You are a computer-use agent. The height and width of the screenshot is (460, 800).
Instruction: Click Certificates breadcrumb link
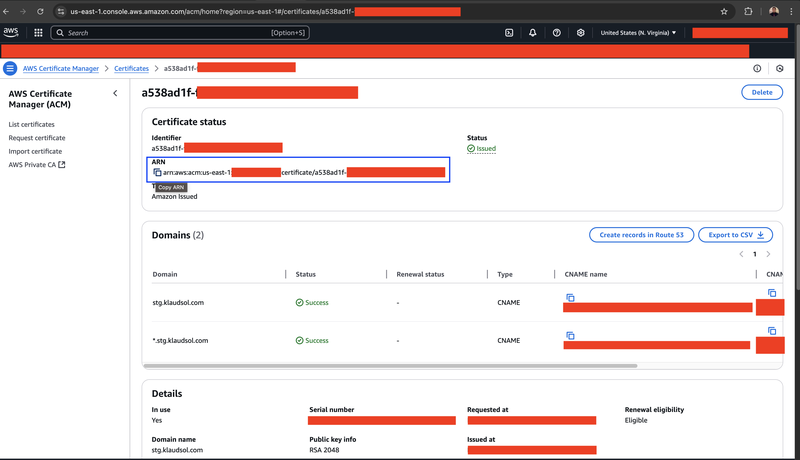132,68
